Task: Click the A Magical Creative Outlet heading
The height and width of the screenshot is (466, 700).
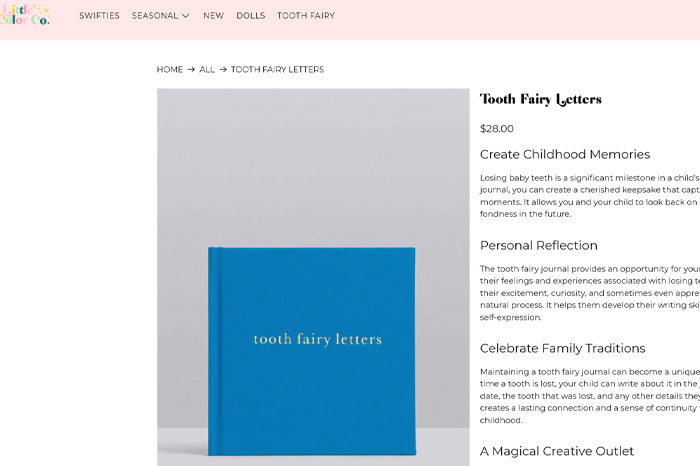Action: (557, 451)
